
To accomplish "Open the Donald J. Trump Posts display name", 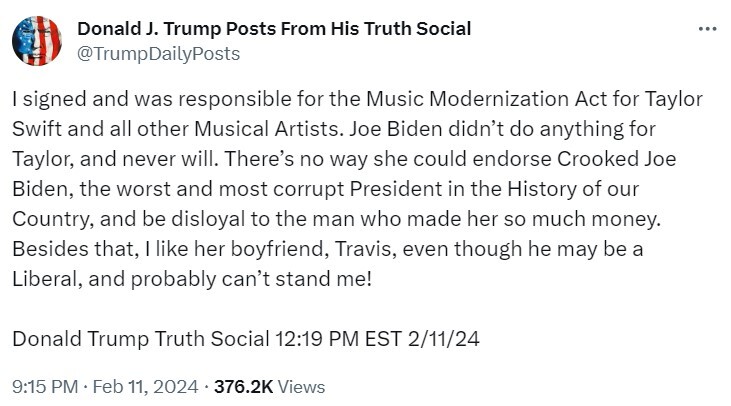I will [x=273, y=28].
